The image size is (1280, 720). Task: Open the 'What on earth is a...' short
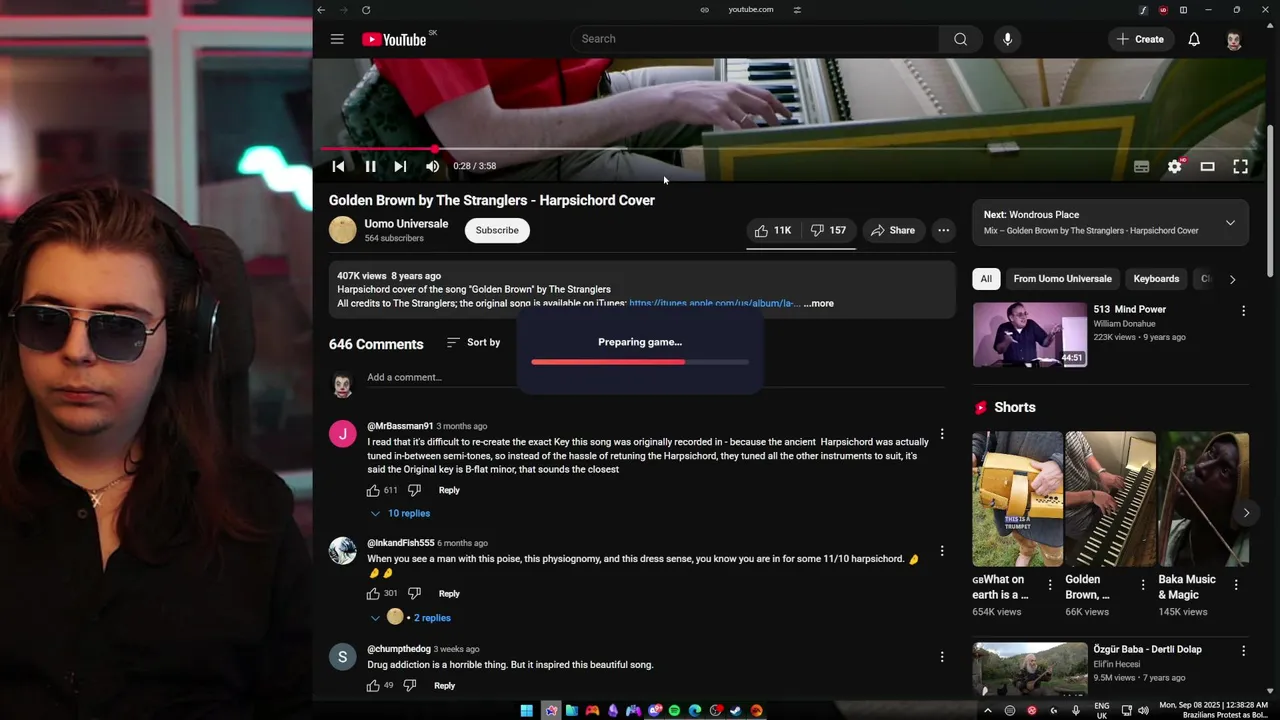(x=1017, y=500)
